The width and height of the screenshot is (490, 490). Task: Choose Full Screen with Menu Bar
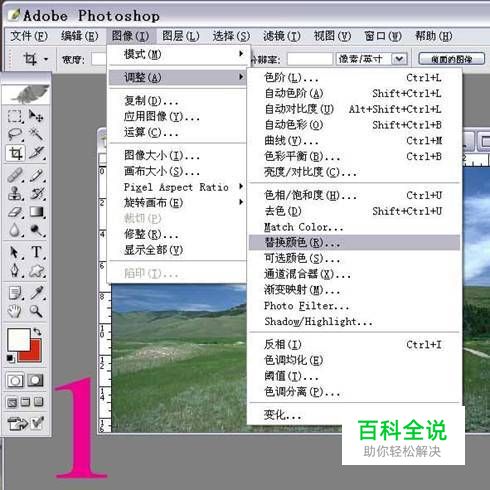(x=25, y=402)
